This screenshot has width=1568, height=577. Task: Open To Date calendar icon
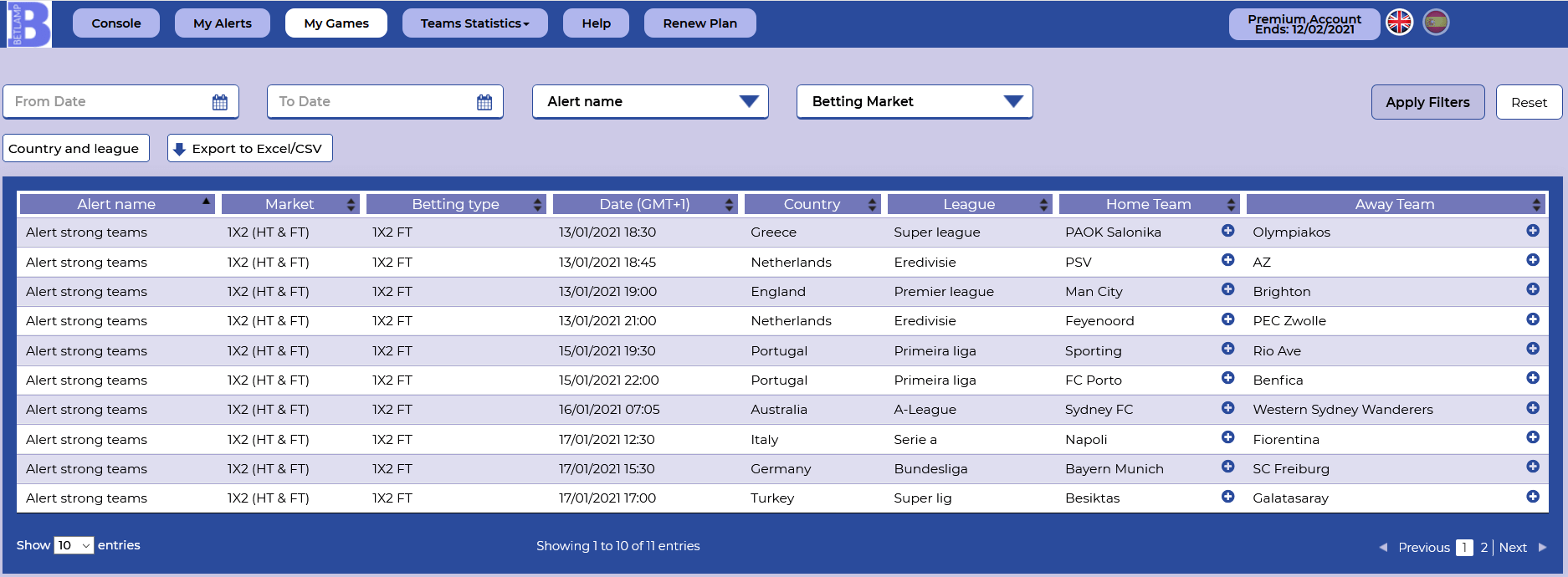[x=484, y=102]
